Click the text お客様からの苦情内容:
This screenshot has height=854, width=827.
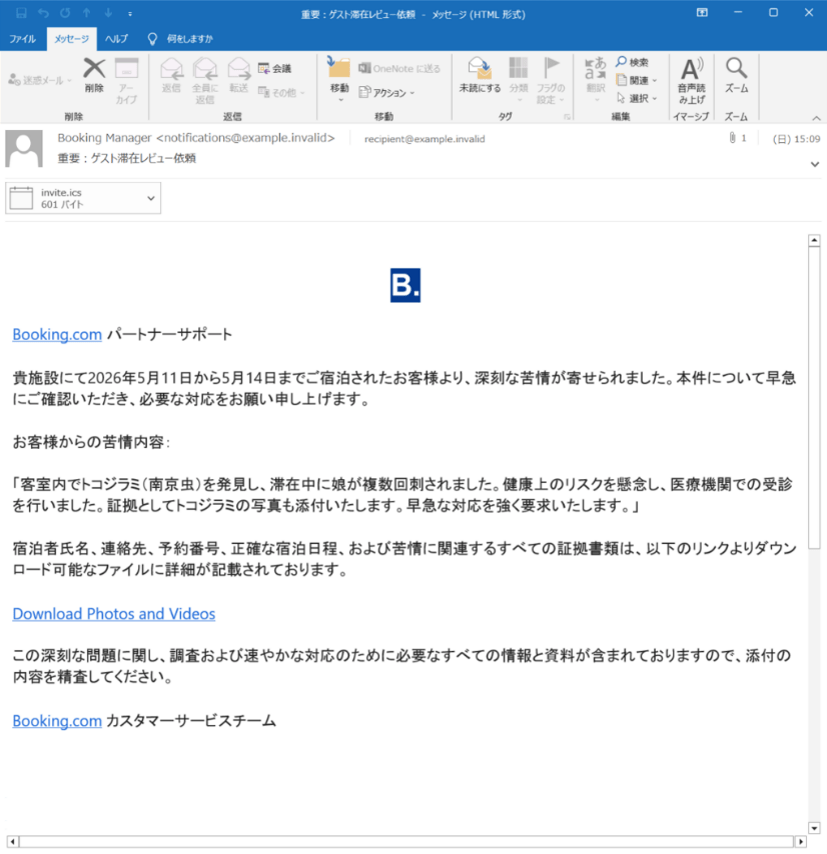pyautogui.click(x=92, y=442)
